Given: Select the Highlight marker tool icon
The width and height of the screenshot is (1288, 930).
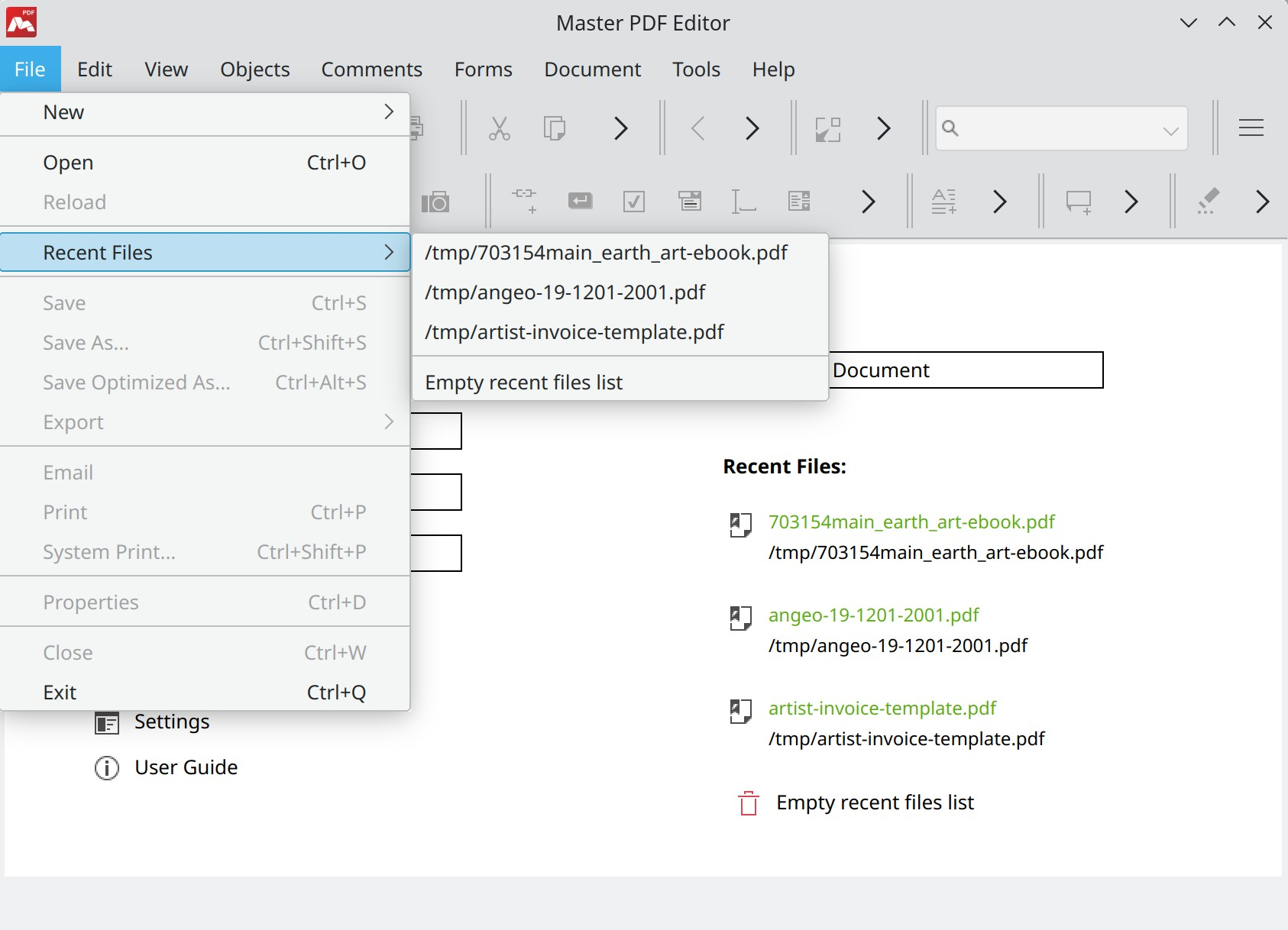Looking at the screenshot, I should click(x=1208, y=202).
